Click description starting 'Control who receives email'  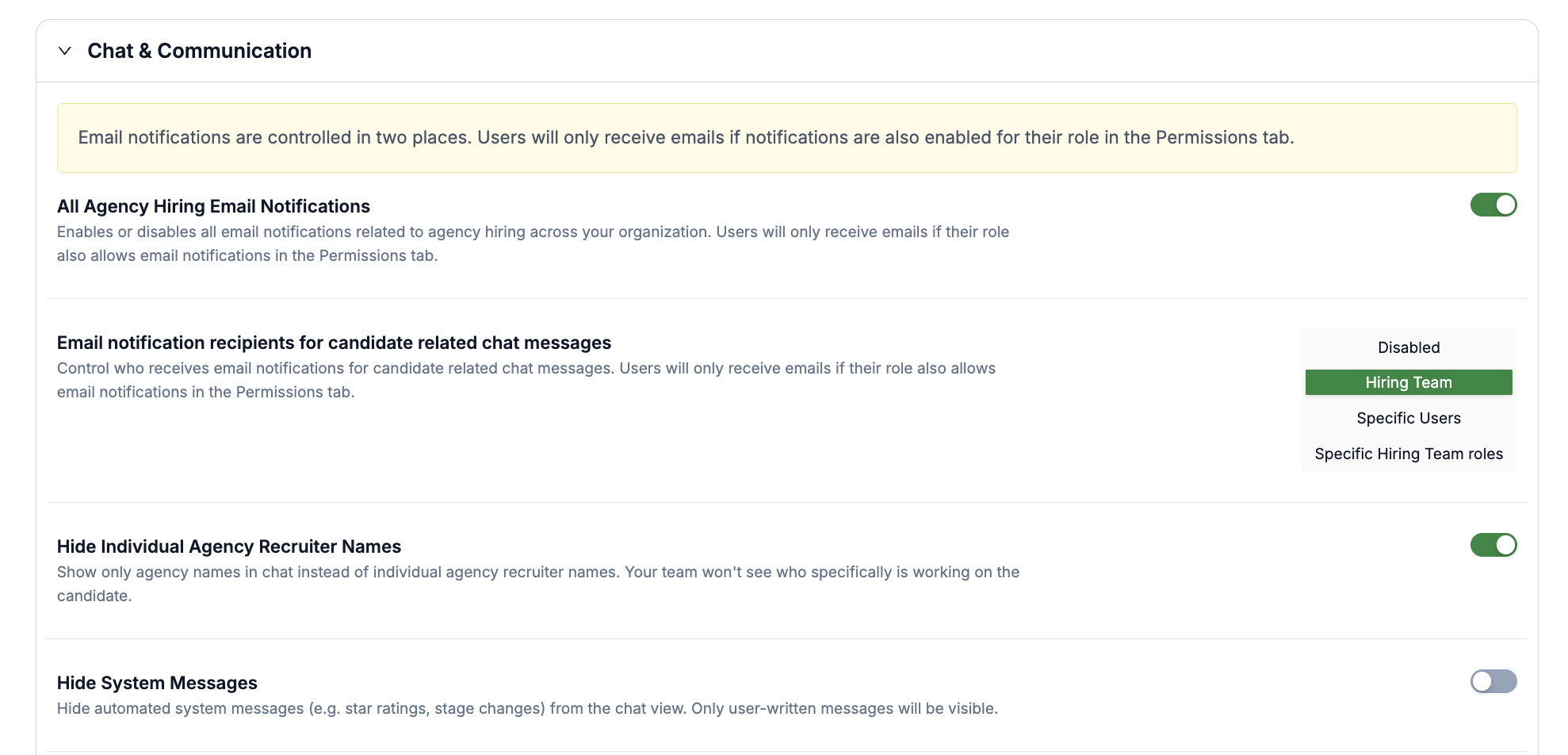(526, 380)
